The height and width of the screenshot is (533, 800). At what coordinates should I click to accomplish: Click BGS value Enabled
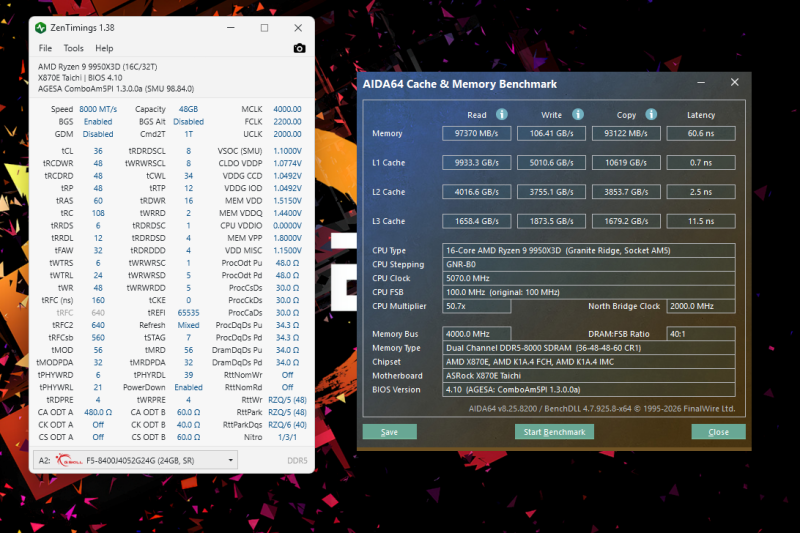click(98, 122)
